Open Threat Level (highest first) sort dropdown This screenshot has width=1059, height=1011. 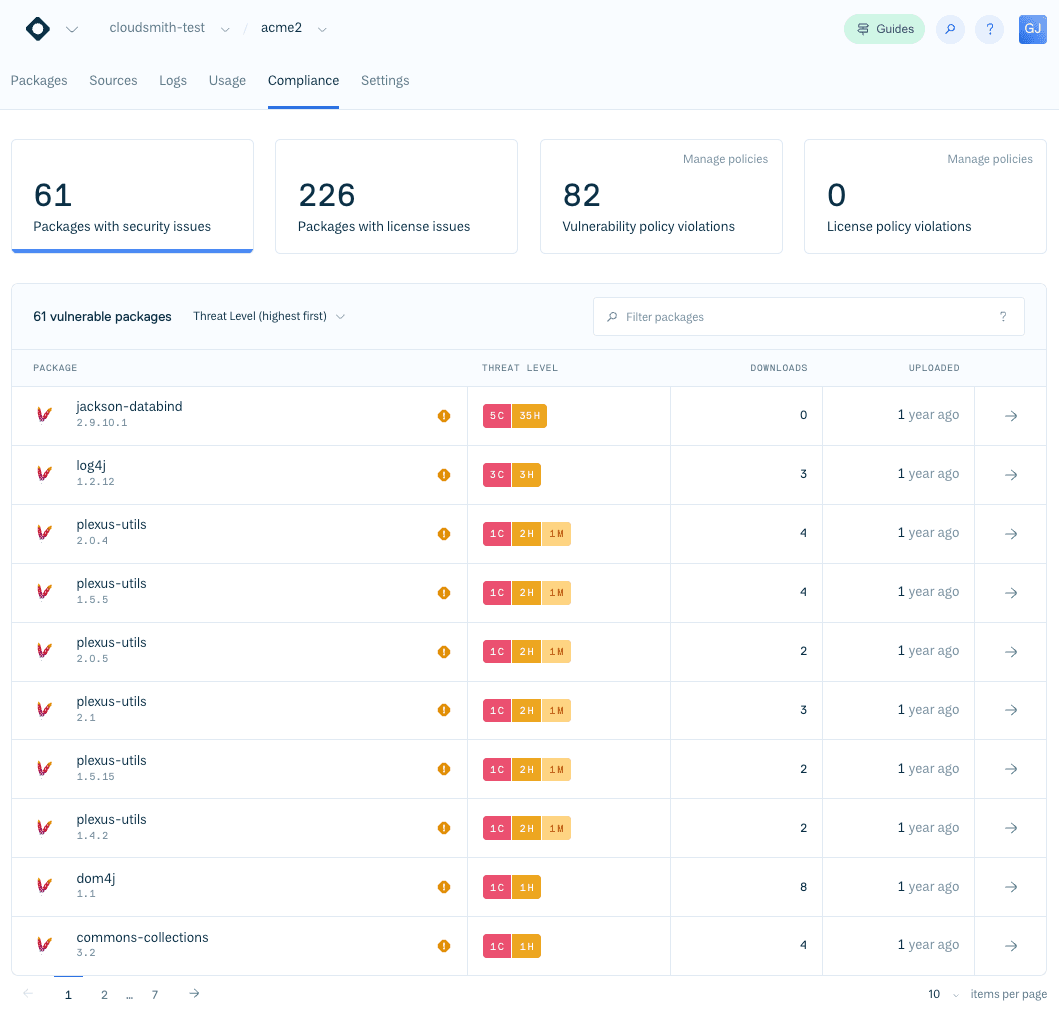pos(269,316)
